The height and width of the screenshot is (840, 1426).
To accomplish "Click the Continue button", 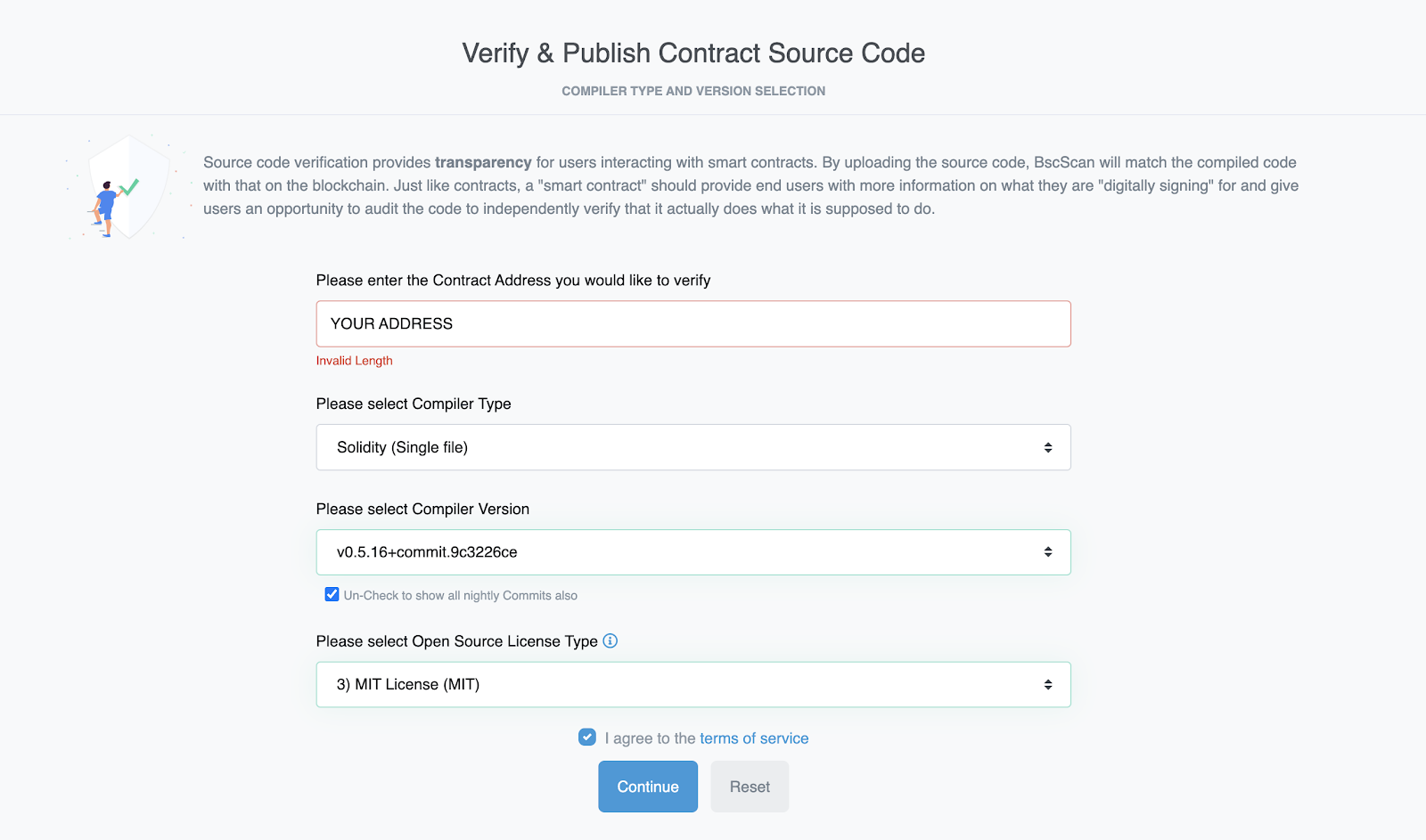I will coord(648,787).
